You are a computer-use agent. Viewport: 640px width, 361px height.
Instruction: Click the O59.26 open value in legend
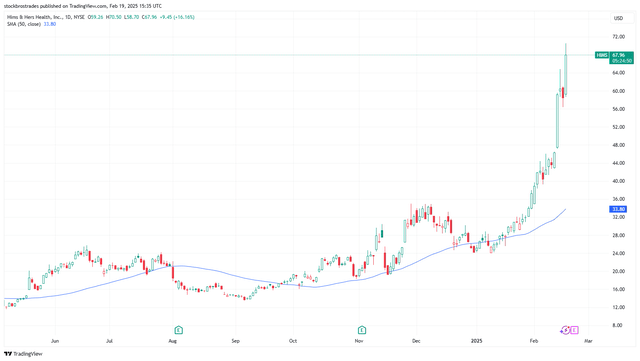tap(96, 17)
